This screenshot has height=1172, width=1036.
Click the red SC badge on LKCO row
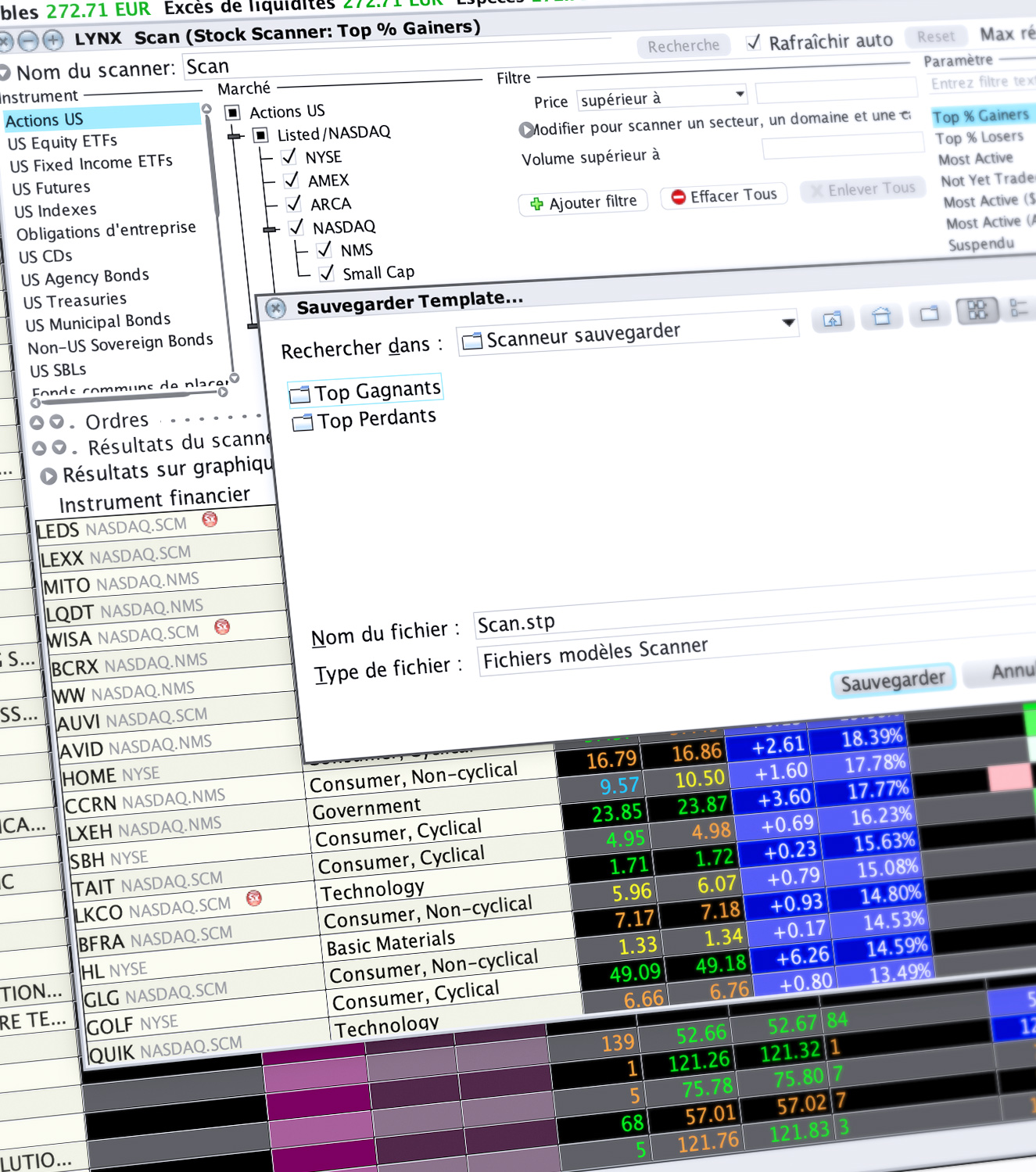click(254, 898)
